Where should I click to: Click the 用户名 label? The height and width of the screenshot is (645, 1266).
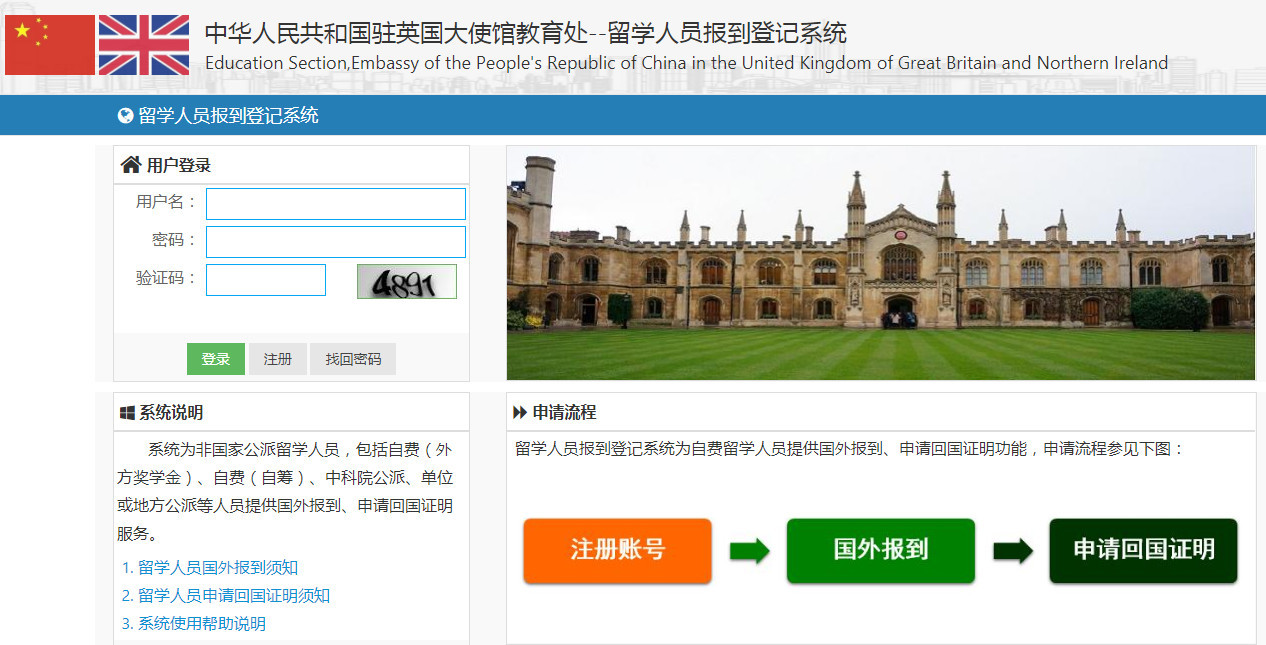click(167, 202)
